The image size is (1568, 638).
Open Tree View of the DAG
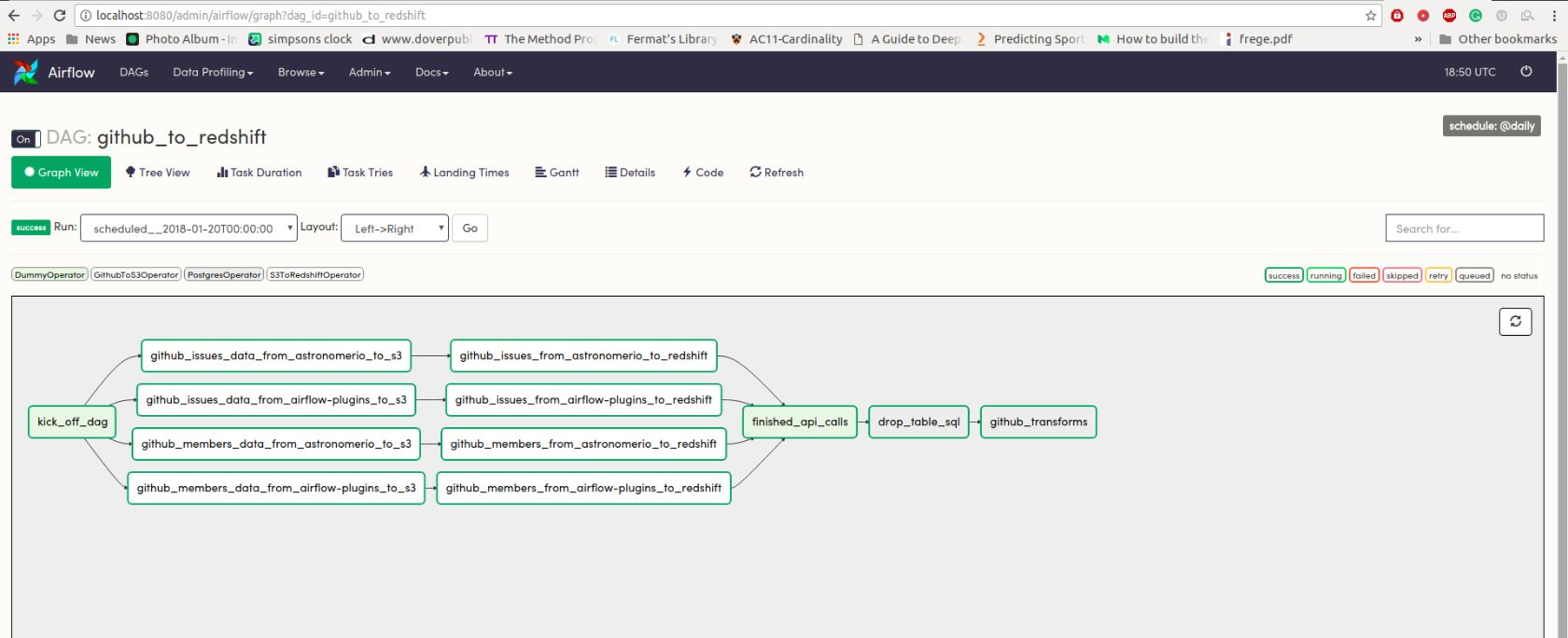(157, 173)
